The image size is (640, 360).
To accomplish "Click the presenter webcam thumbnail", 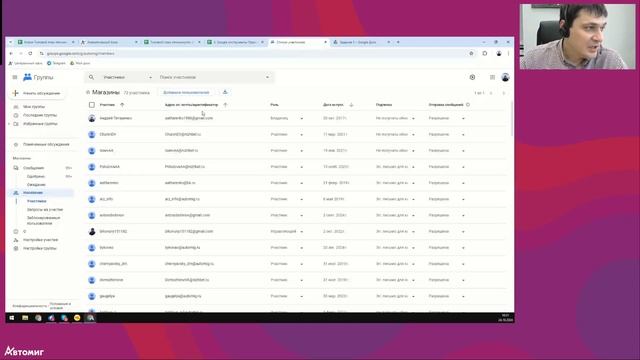I will 578,36.
